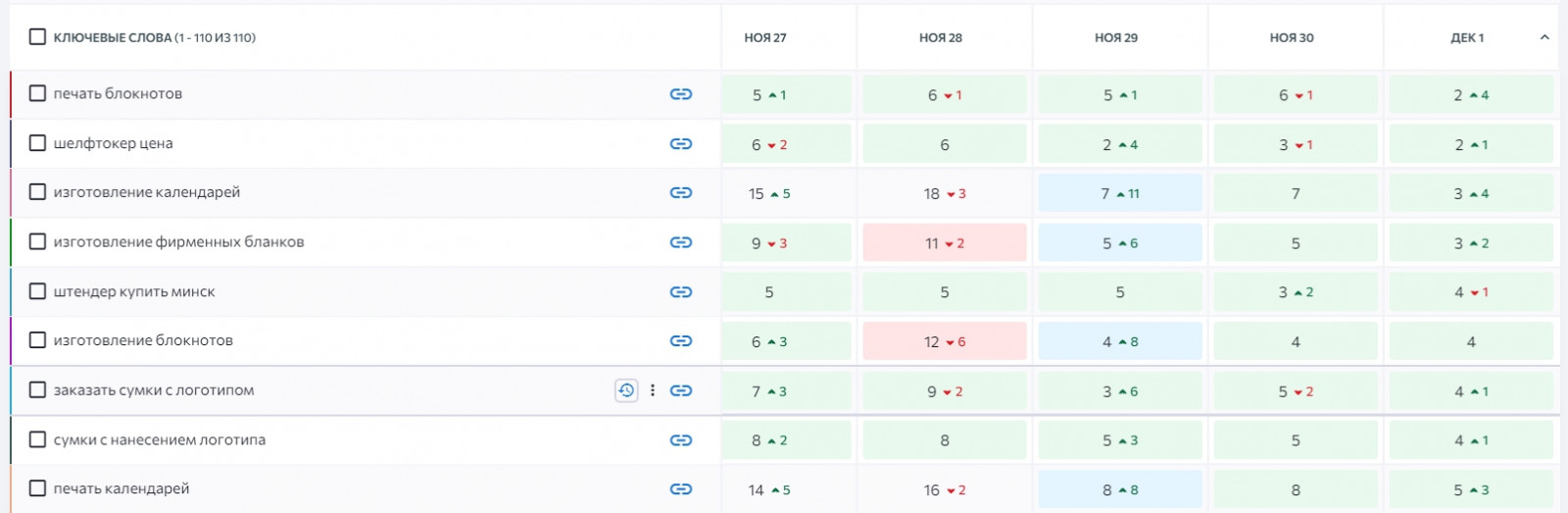Screen dimensions: 1568x513
Task: Click НОЯ 29 position cell for изготовление календарей
Action: [1120, 194]
